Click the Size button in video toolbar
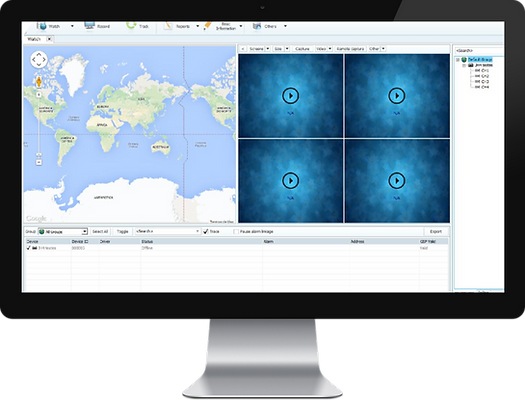Screen dimensions: 525x400 (278, 49)
